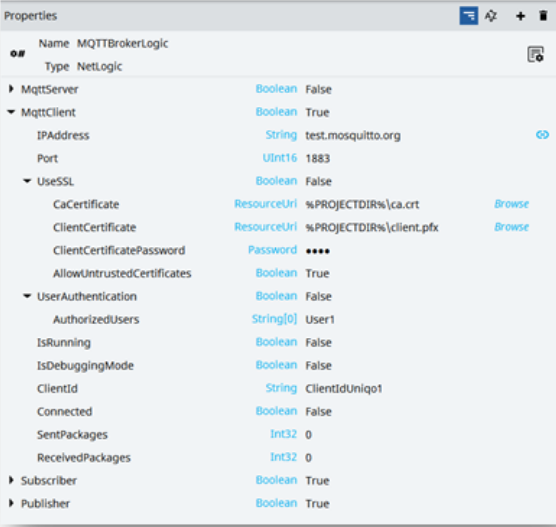Click the NetLogic type icon beside Name
This screenshot has width=556, height=527.
pyautogui.click(x=17, y=54)
